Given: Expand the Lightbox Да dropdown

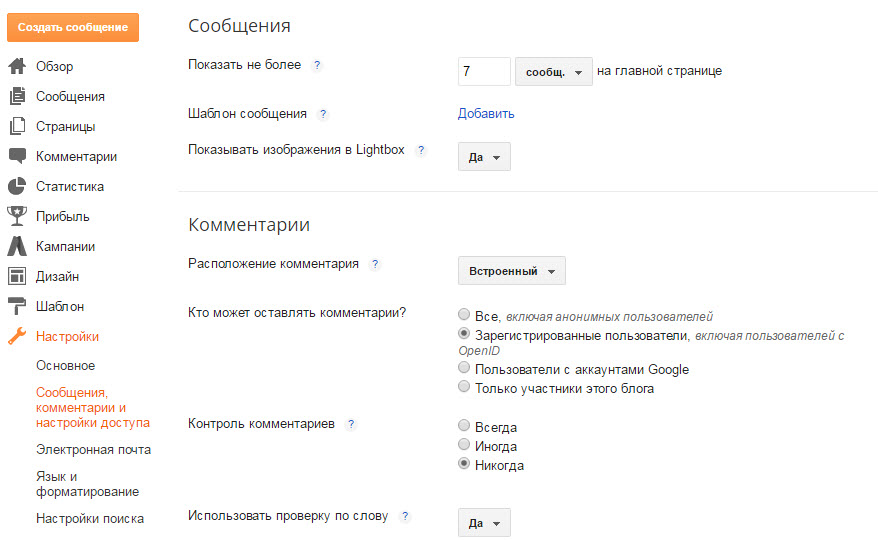Looking at the screenshot, I should (484, 157).
